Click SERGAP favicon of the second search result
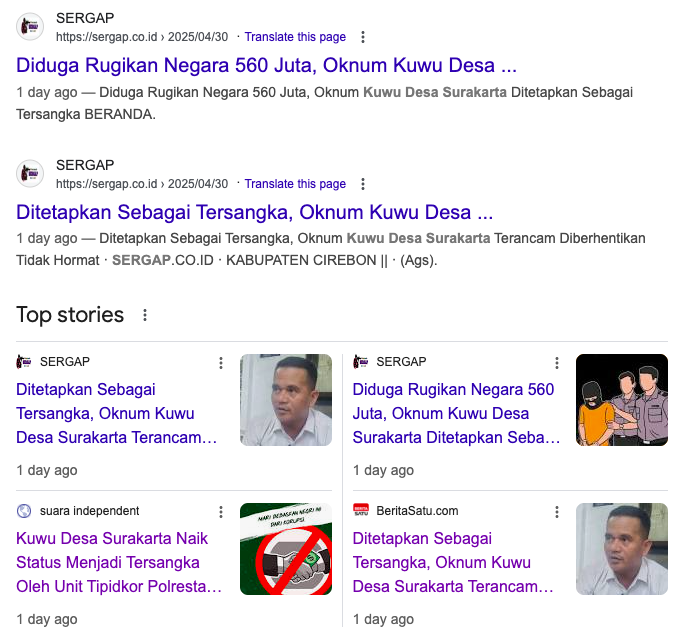This screenshot has height=641, width=696. click(x=30, y=173)
